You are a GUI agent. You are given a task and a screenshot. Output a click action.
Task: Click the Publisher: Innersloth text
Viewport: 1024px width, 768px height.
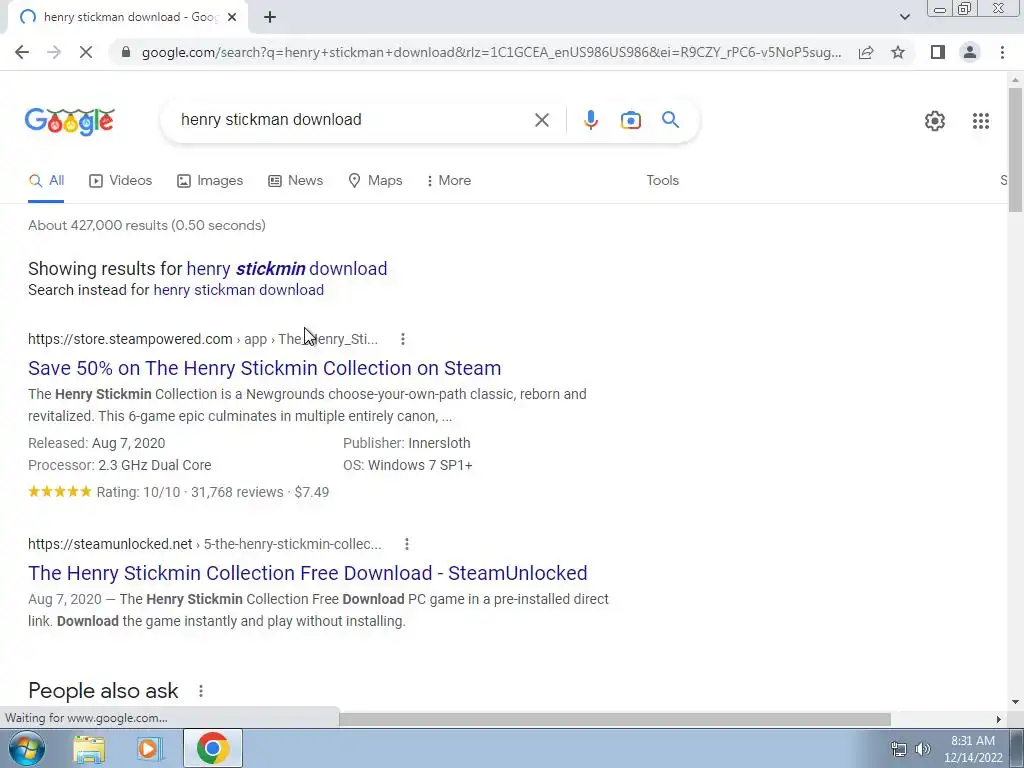click(x=406, y=443)
